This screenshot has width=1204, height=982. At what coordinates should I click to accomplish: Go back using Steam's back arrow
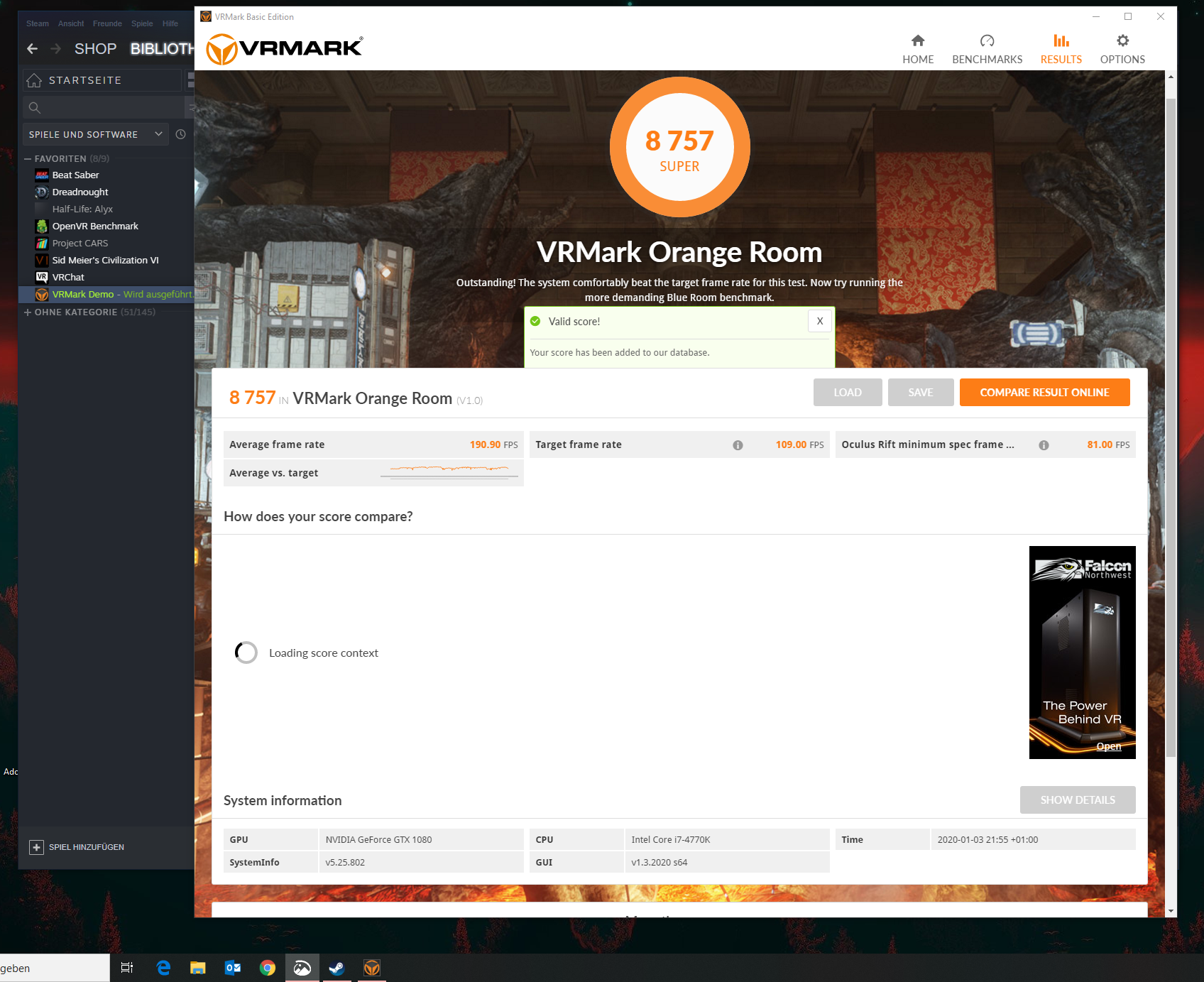tap(32, 48)
